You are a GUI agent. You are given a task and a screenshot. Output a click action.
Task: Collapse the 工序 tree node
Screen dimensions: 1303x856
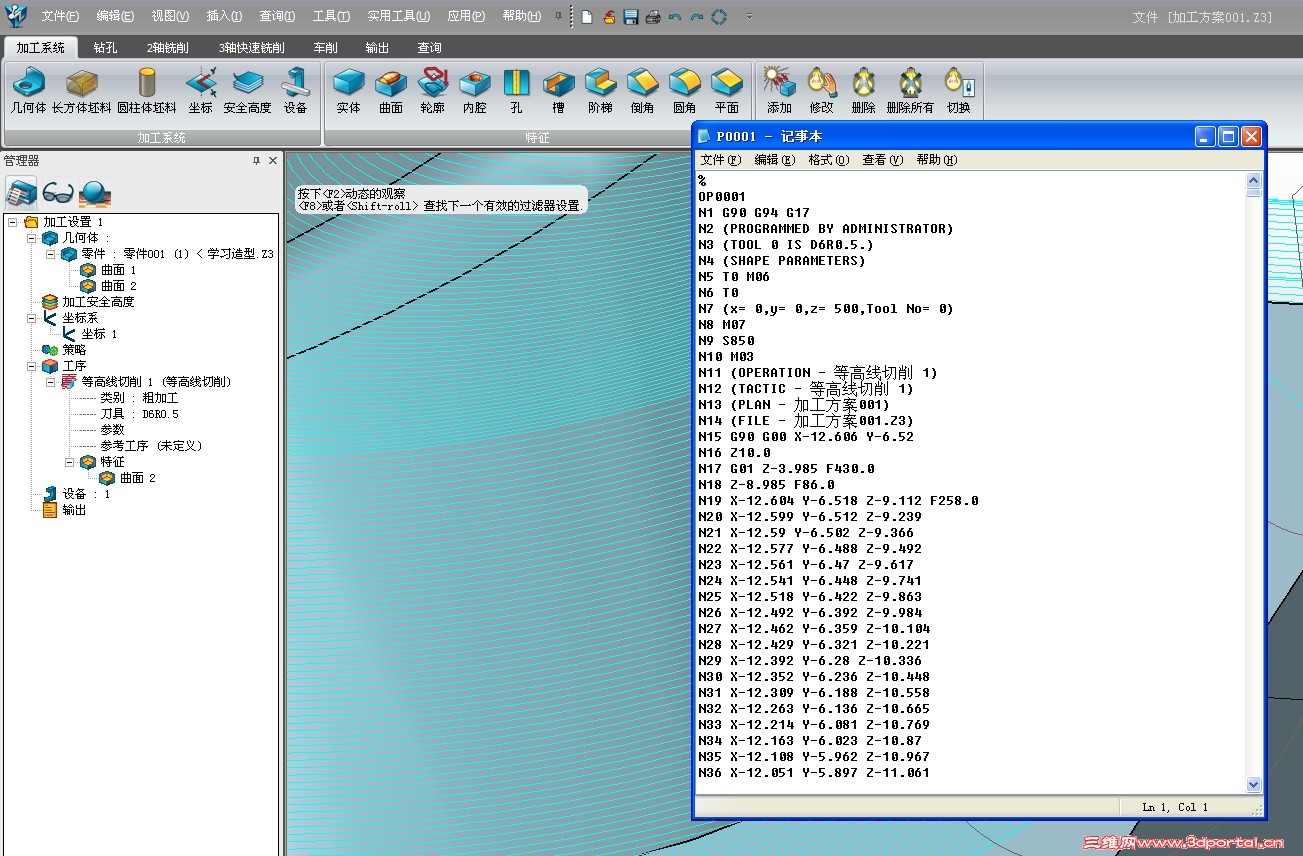point(32,366)
